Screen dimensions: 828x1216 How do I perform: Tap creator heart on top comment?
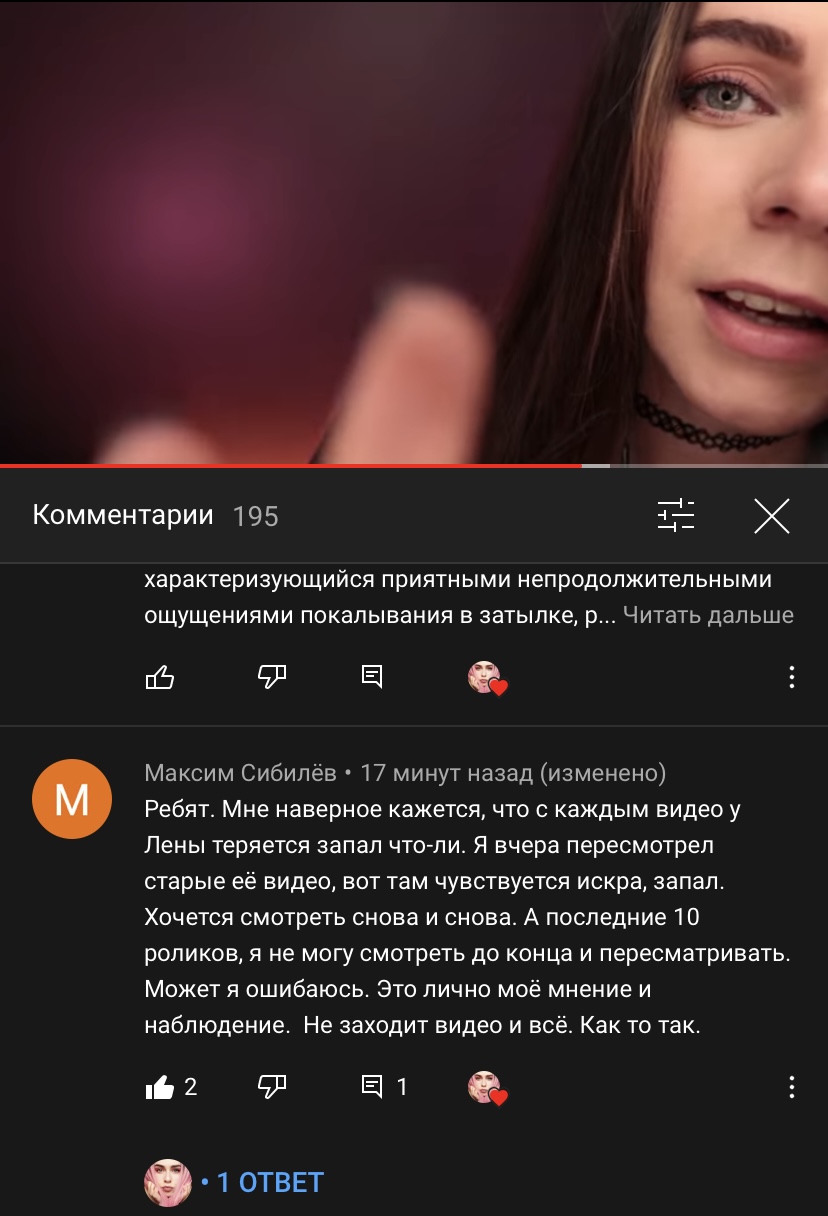(x=488, y=678)
